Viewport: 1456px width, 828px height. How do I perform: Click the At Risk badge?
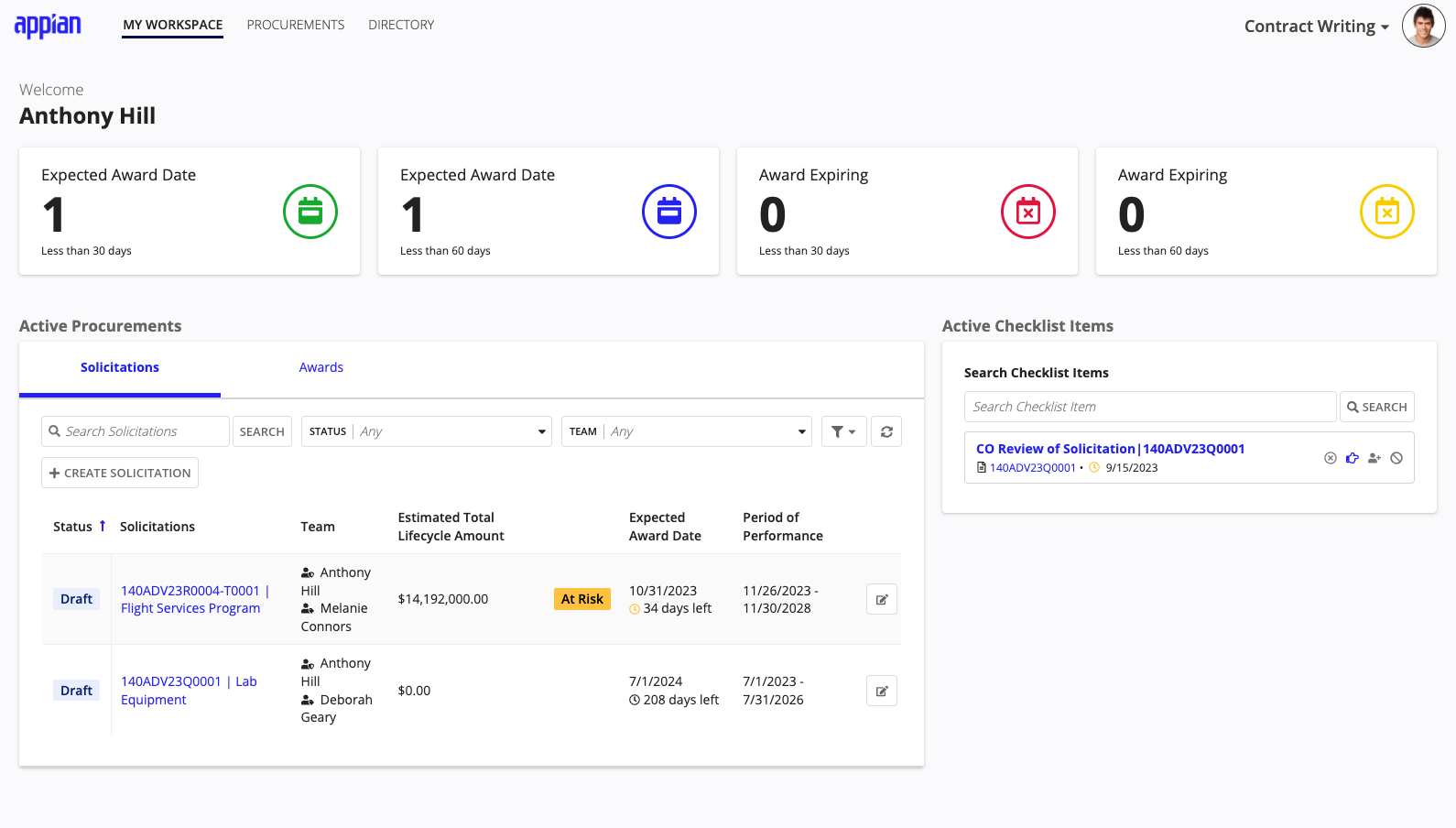pyautogui.click(x=582, y=599)
